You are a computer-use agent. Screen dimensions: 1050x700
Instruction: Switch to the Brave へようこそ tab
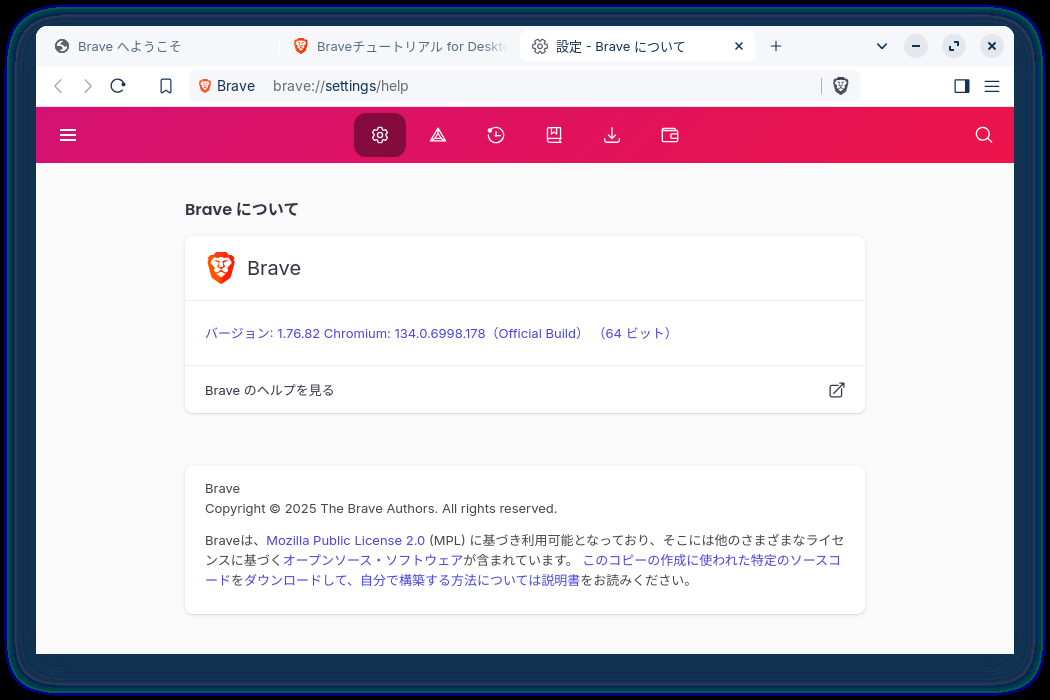point(159,46)
